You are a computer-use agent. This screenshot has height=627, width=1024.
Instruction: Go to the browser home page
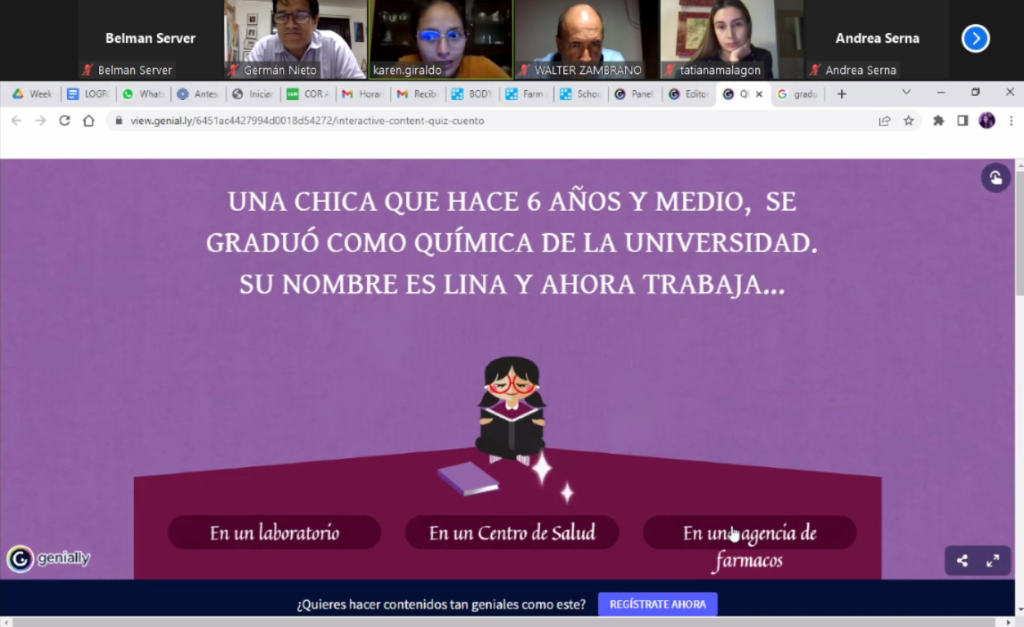tap(89, 121)
